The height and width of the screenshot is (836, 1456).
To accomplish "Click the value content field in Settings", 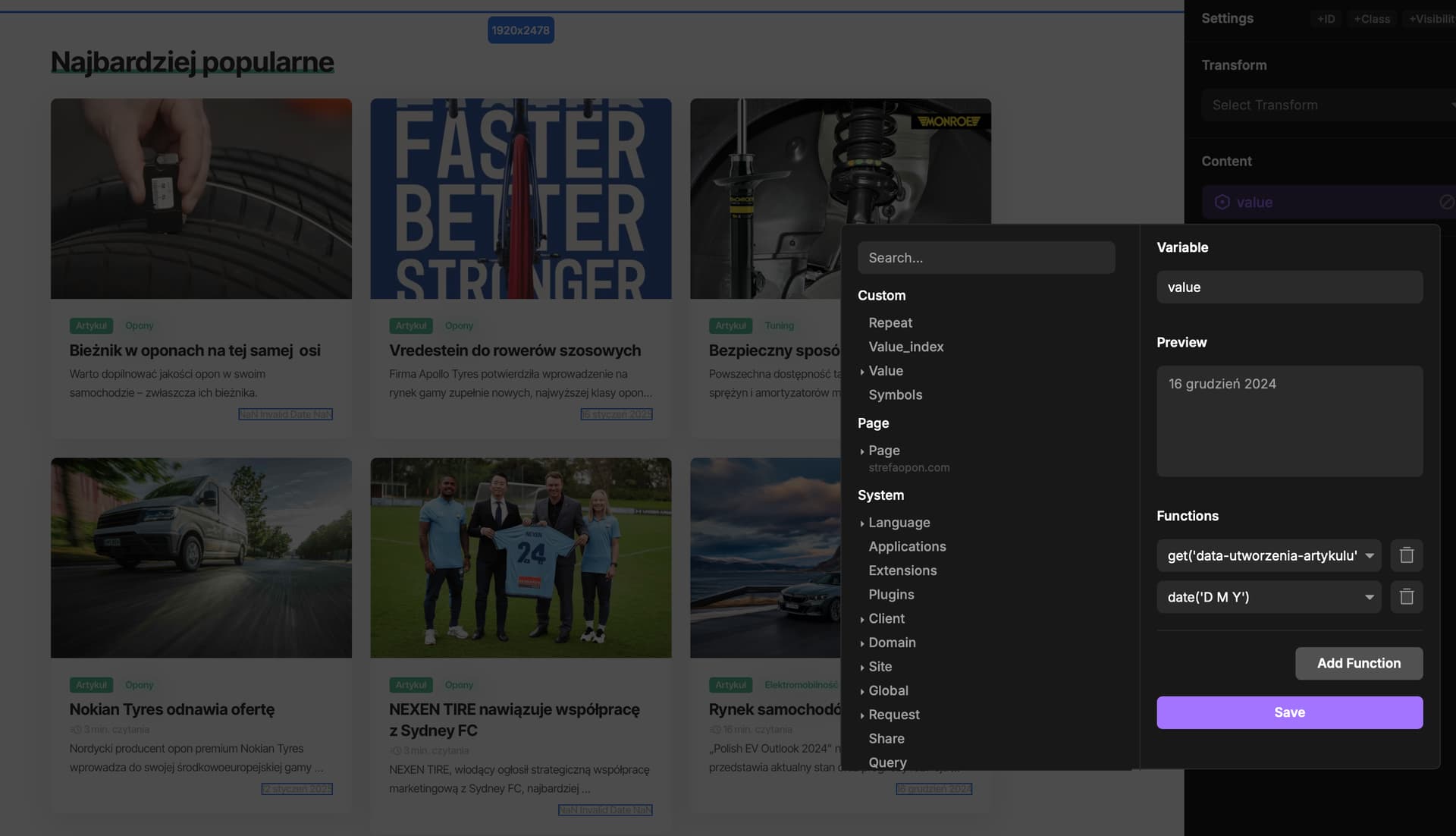I will tap(1329, 202).
